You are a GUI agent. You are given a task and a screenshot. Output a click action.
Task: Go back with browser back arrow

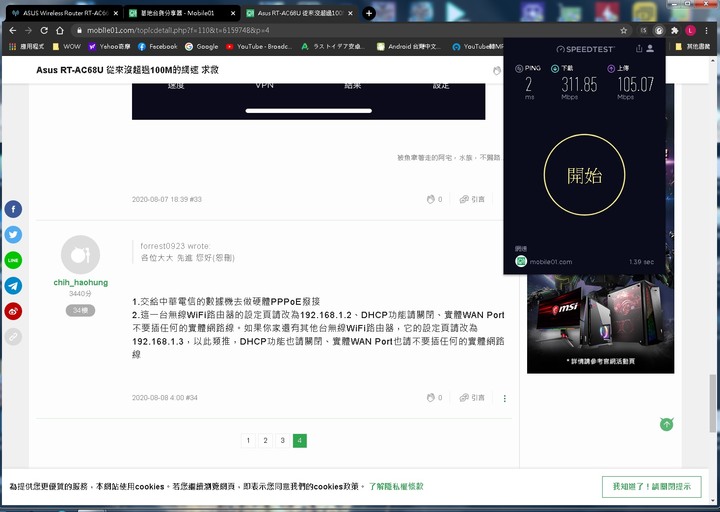[13, 30]
